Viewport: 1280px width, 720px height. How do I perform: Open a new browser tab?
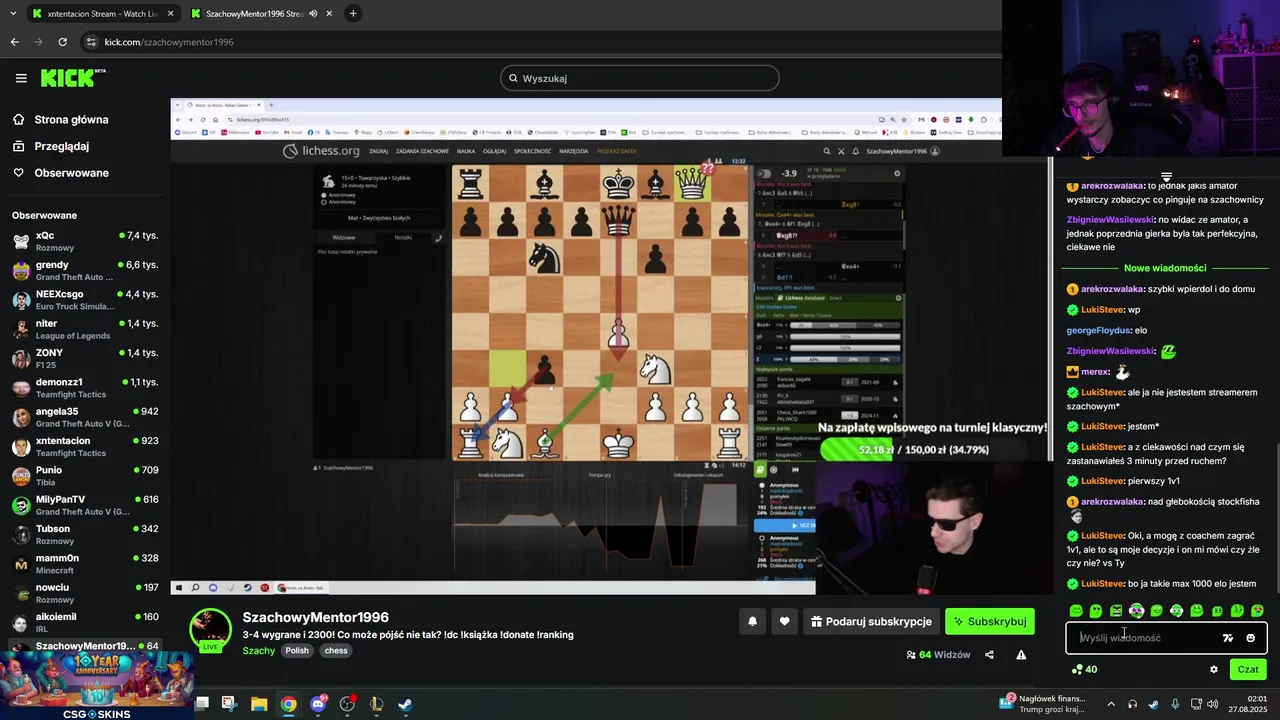pos(353,14)
